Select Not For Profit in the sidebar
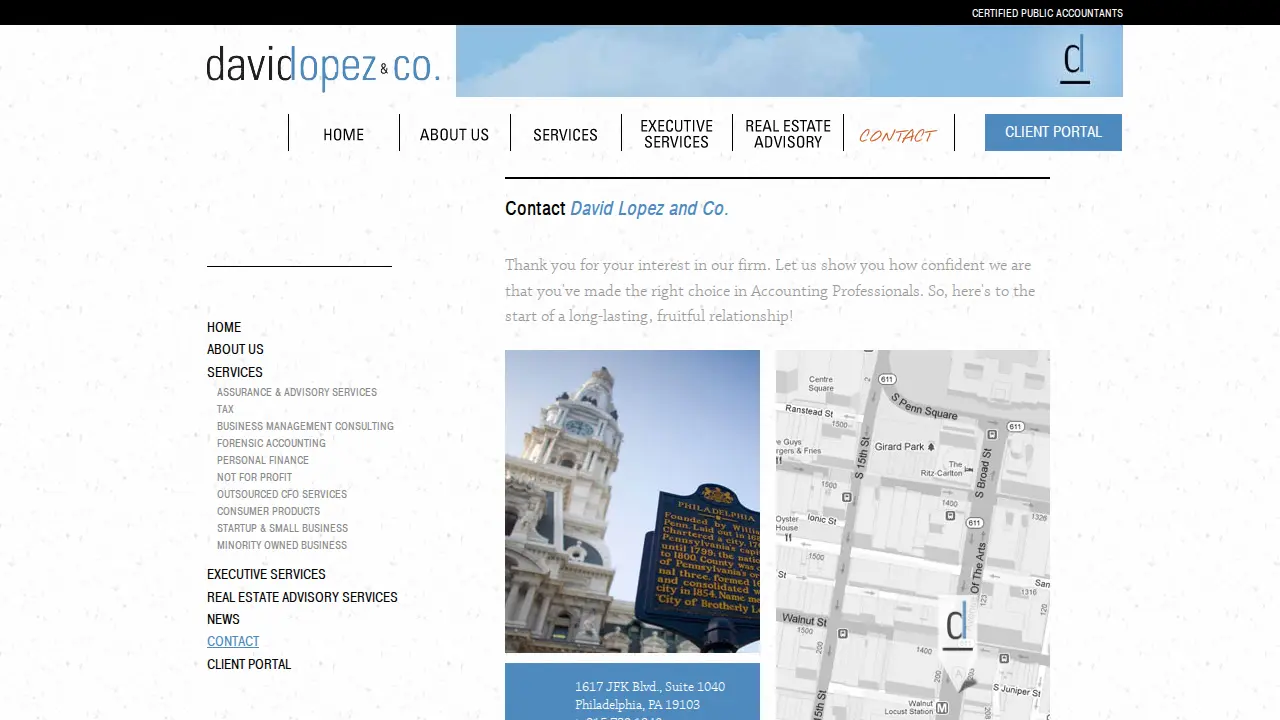1280x720 pixels. tap(255, 477)
